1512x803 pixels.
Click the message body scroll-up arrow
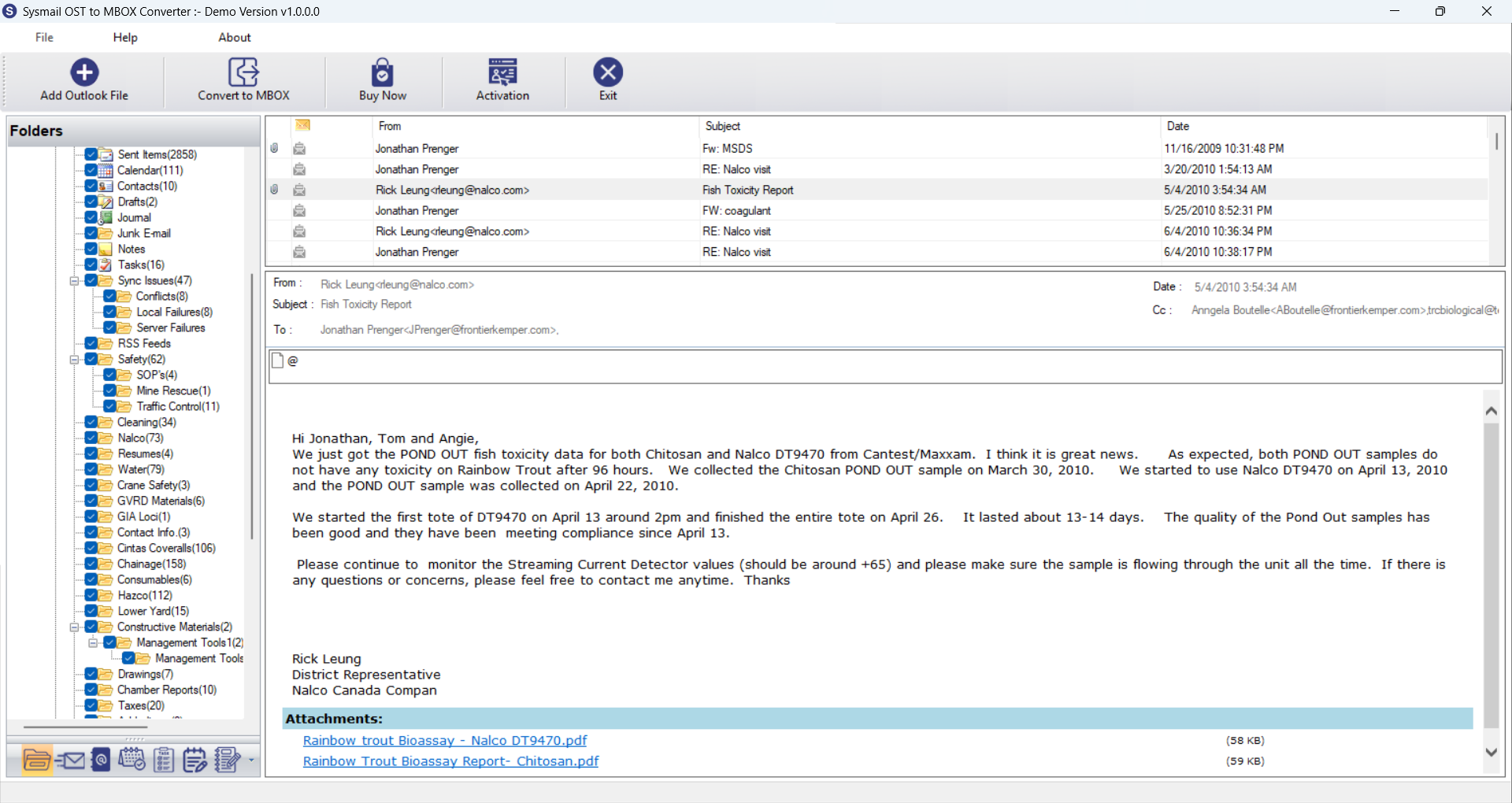pyautogui.click(x=1491, y=410)
